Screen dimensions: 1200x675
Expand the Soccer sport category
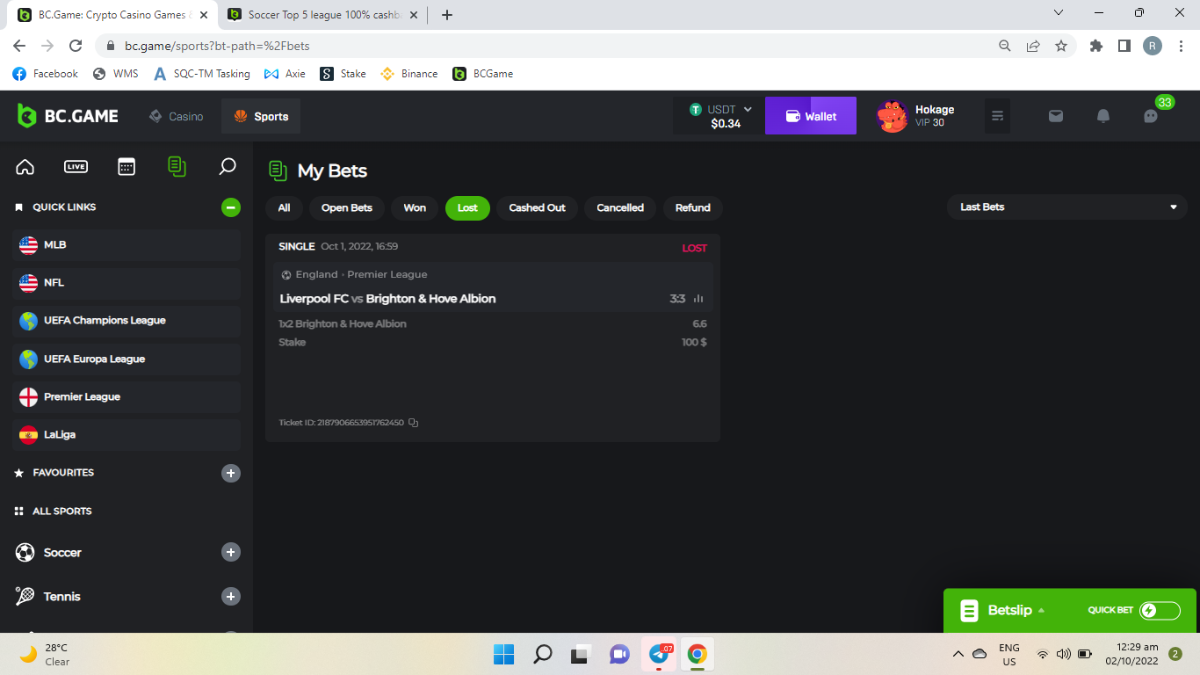pyautogui.click(x=230, y=552)
